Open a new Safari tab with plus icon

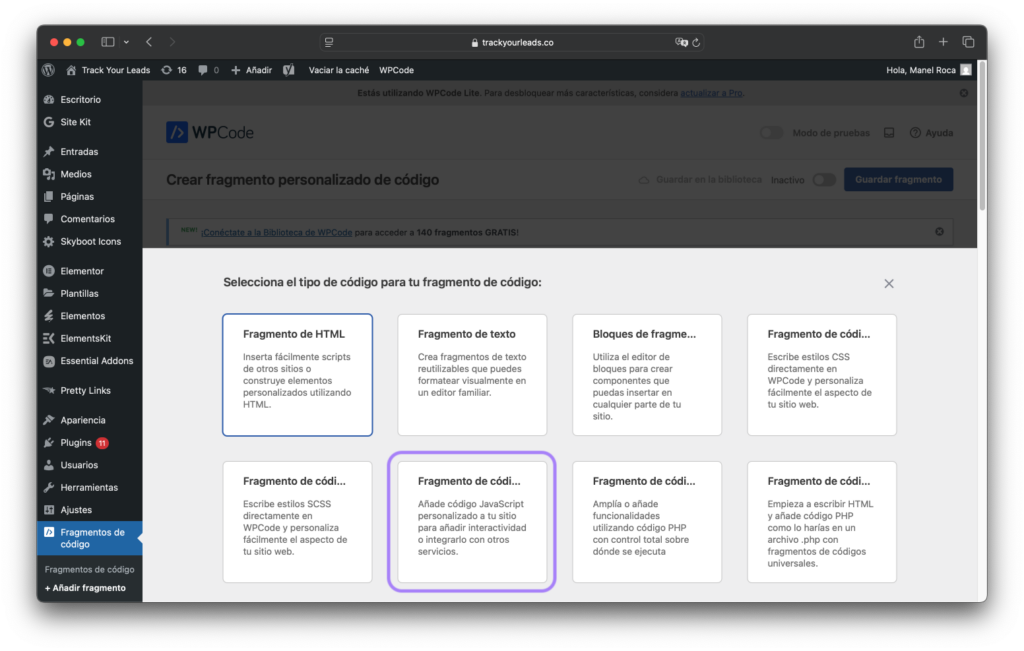[943, 42]
